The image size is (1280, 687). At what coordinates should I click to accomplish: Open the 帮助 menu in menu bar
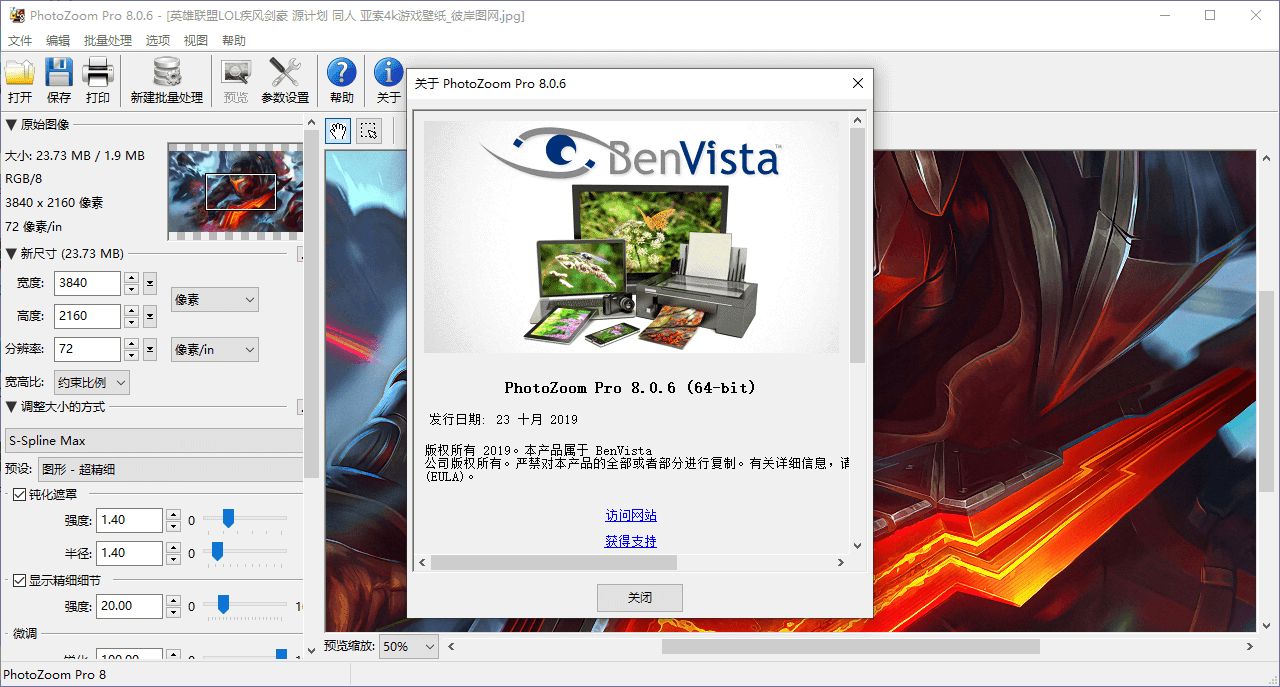(234, 41)
